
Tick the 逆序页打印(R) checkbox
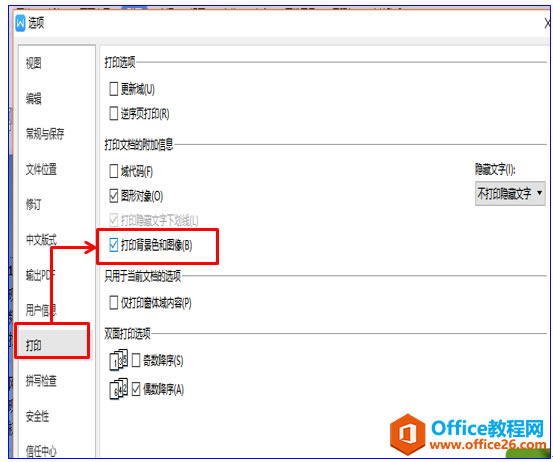(113, 114)
